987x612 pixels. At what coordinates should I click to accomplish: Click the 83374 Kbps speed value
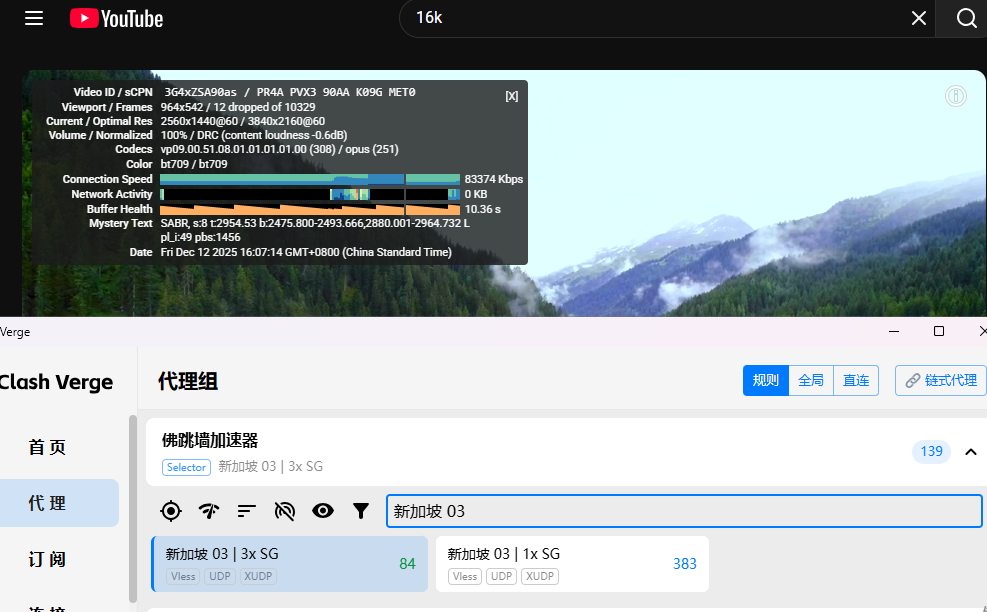(x=494, y=179)
